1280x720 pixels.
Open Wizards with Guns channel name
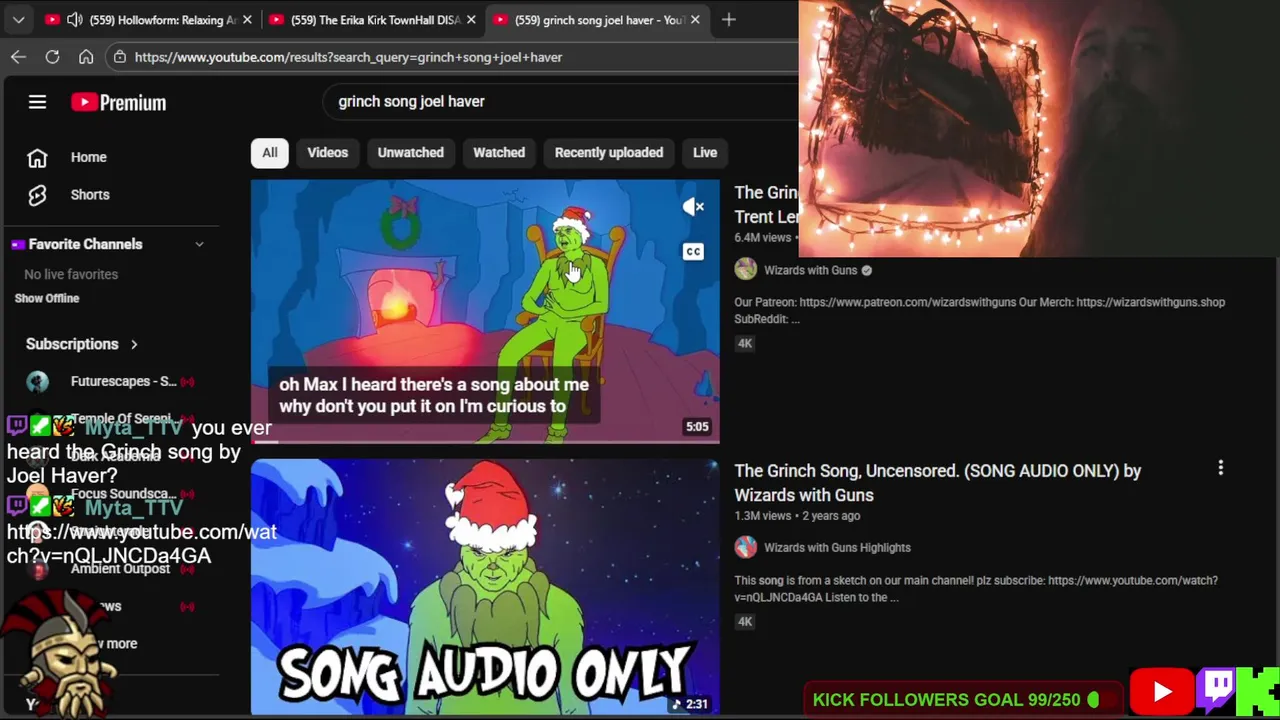[x=811, y=270]
